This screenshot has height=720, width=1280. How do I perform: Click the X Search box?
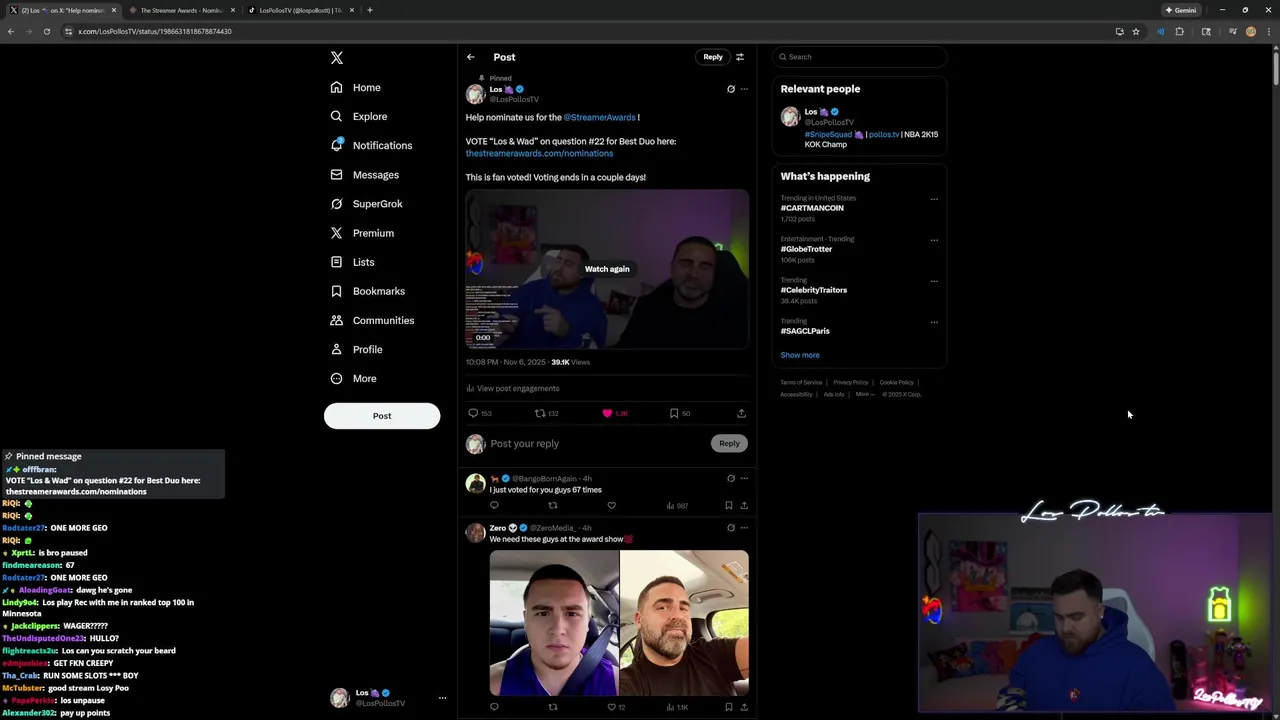tap(859, 57)
